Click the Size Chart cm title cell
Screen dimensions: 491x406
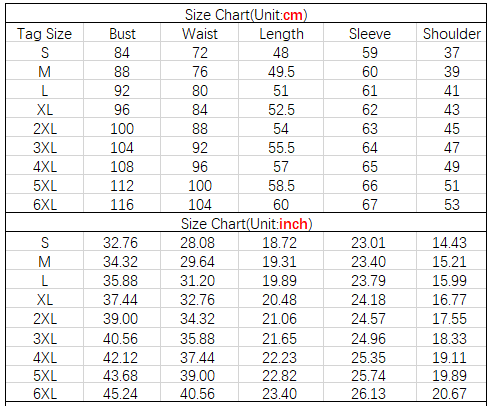246,15
